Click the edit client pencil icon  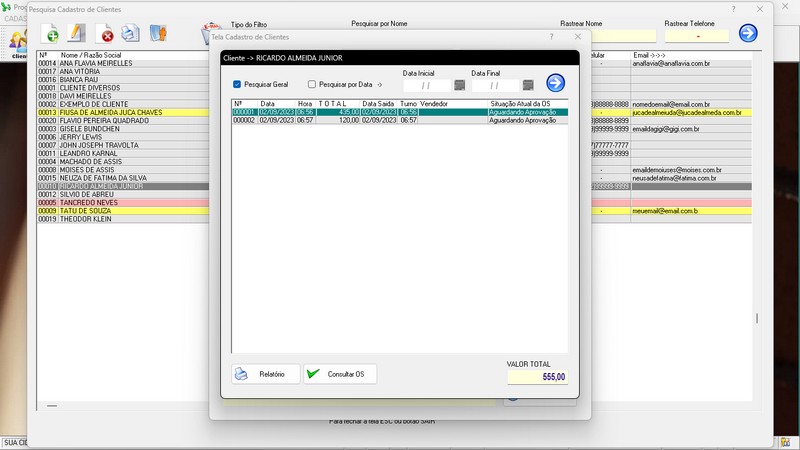click(x=77, y=34)
